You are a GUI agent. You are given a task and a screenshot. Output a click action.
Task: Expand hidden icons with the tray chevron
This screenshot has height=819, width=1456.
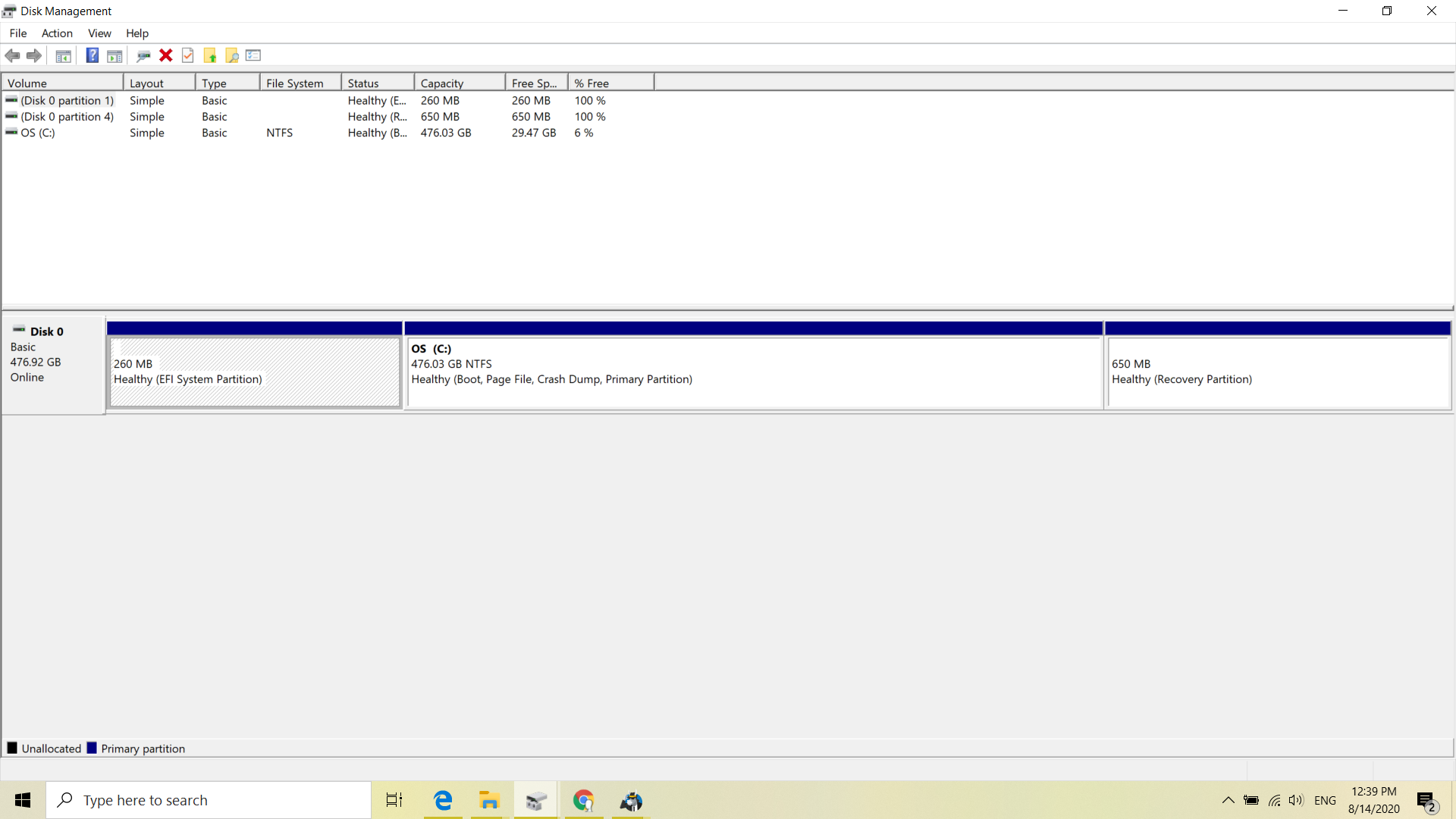tap(1228, 800)
